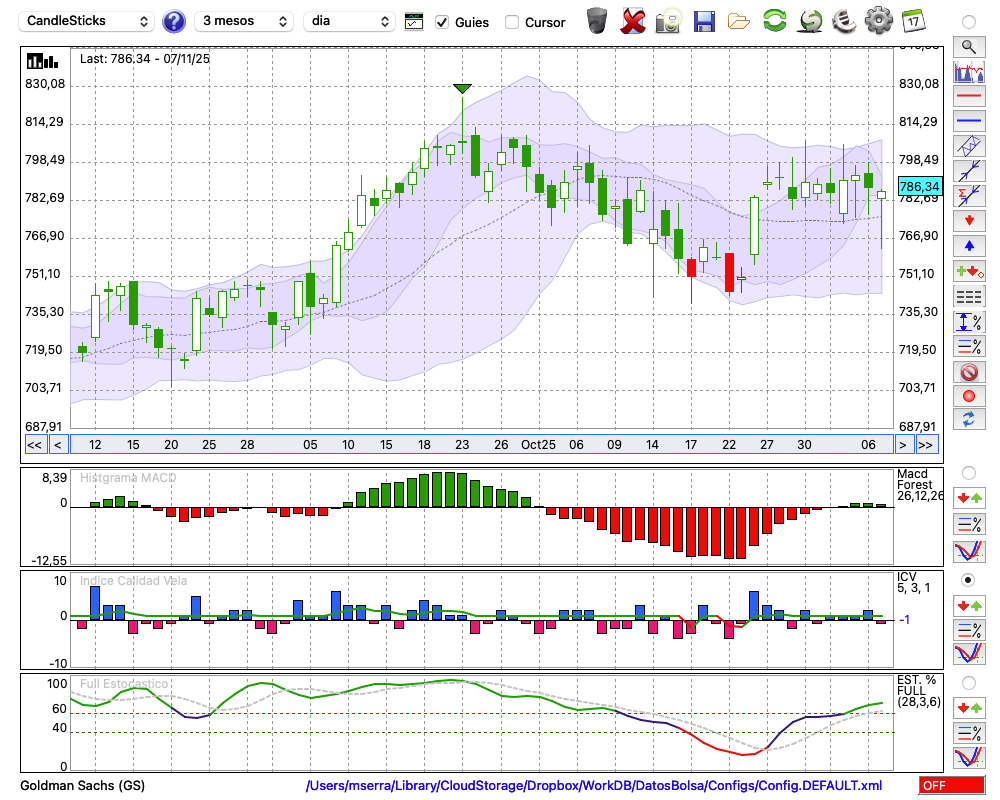Click the magnifying glass zoom tool
This screenshot has width=1000, height=800.
pos(968,46)
